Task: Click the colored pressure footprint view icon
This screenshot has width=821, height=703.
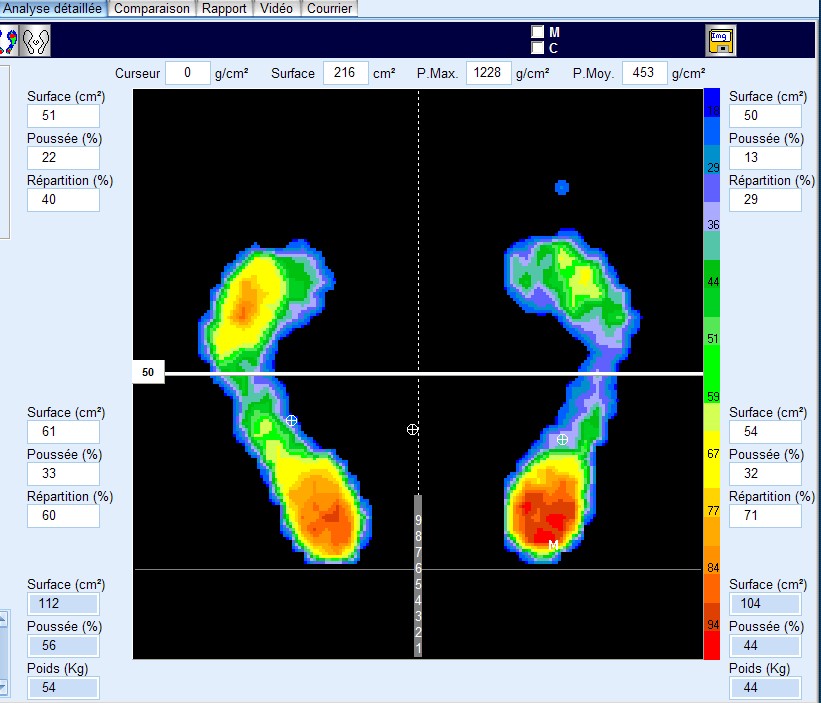Action: click(8, 40)
